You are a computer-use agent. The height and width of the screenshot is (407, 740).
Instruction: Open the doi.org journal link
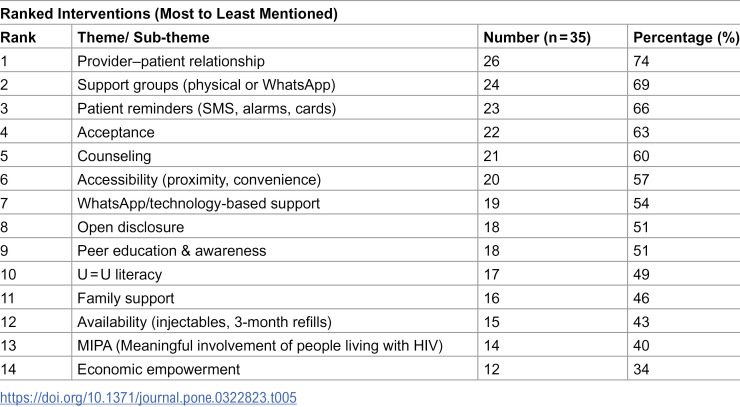148,398
